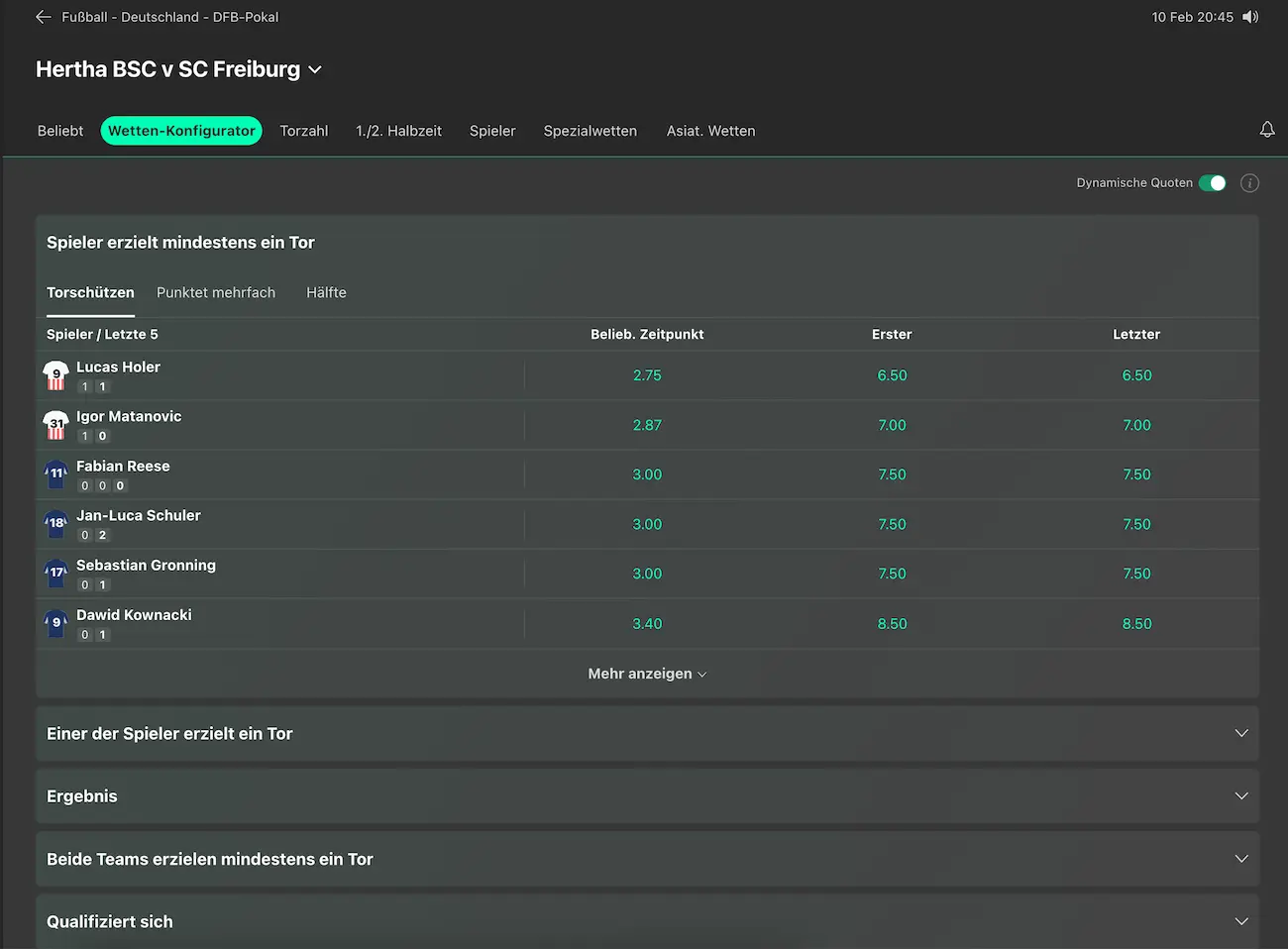Click Igor Matanovic's jersey number 31 icon
The width and height of the screenshot is (1288, 949).
(x=55, y=424)
